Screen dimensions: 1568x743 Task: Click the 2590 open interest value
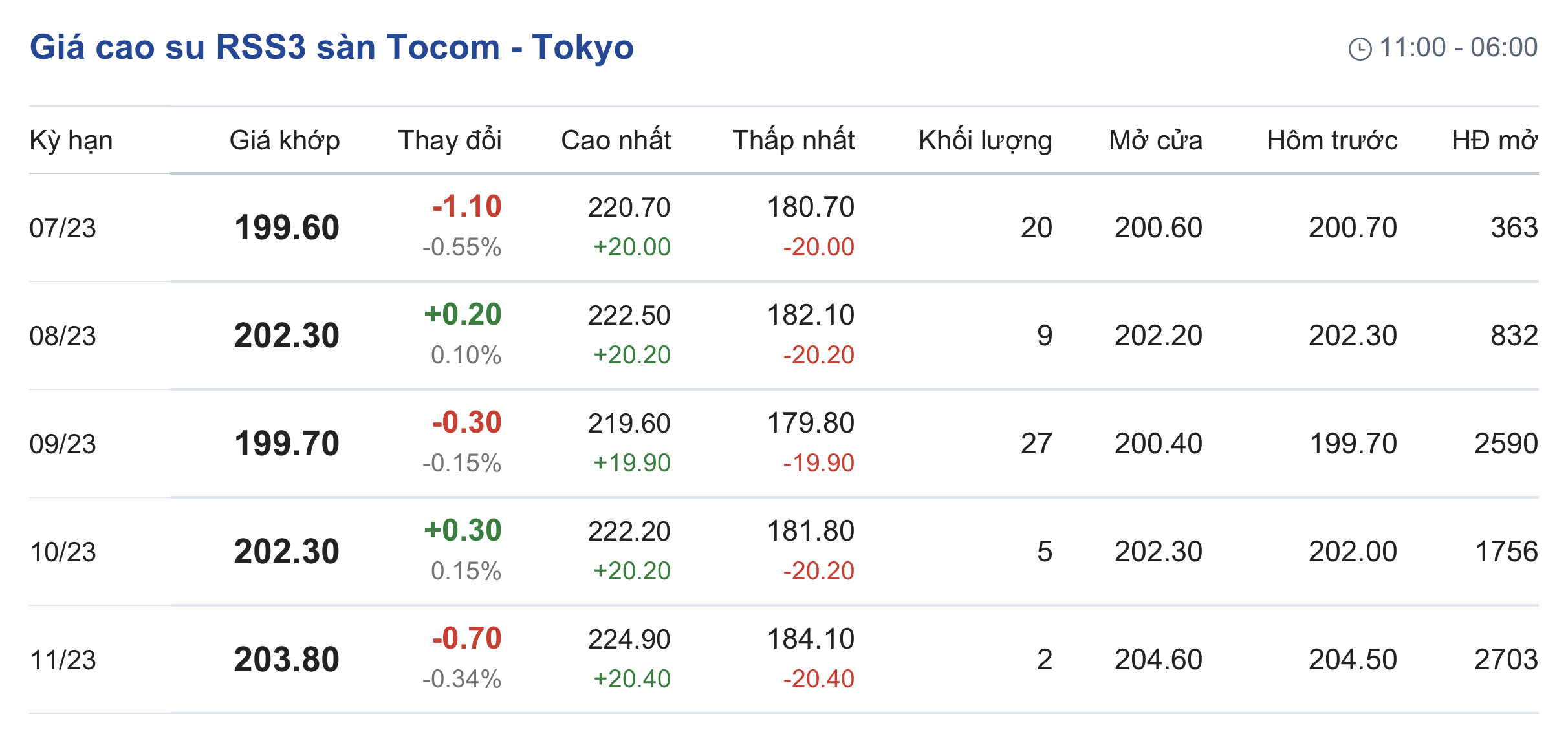[x=1505, y=444]
